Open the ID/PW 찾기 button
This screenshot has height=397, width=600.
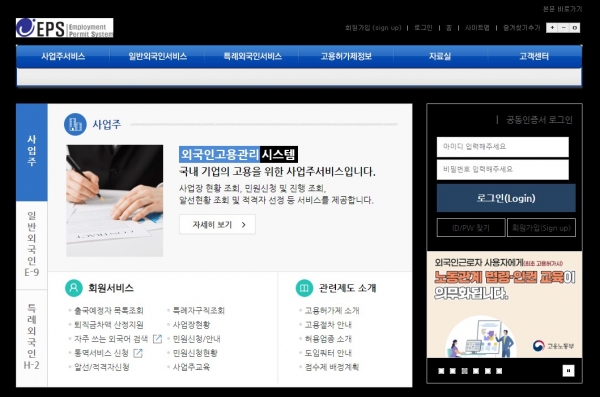(x=471, y=228)
